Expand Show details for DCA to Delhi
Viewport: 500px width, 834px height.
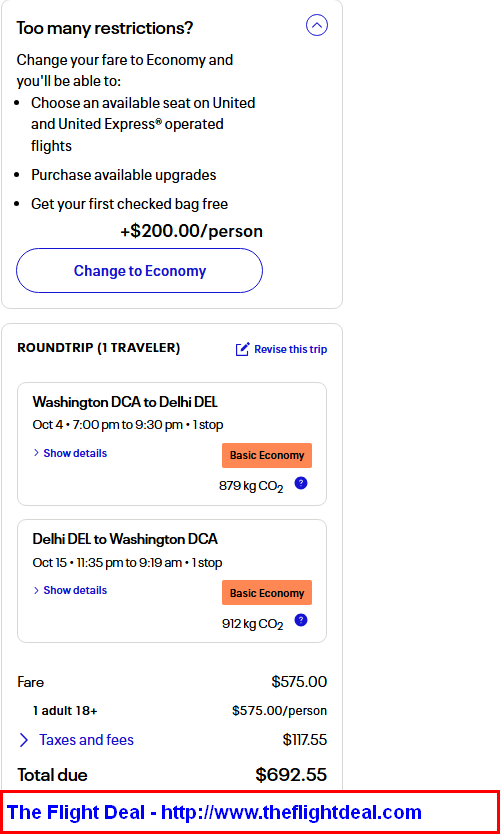[x=75, y=453]
